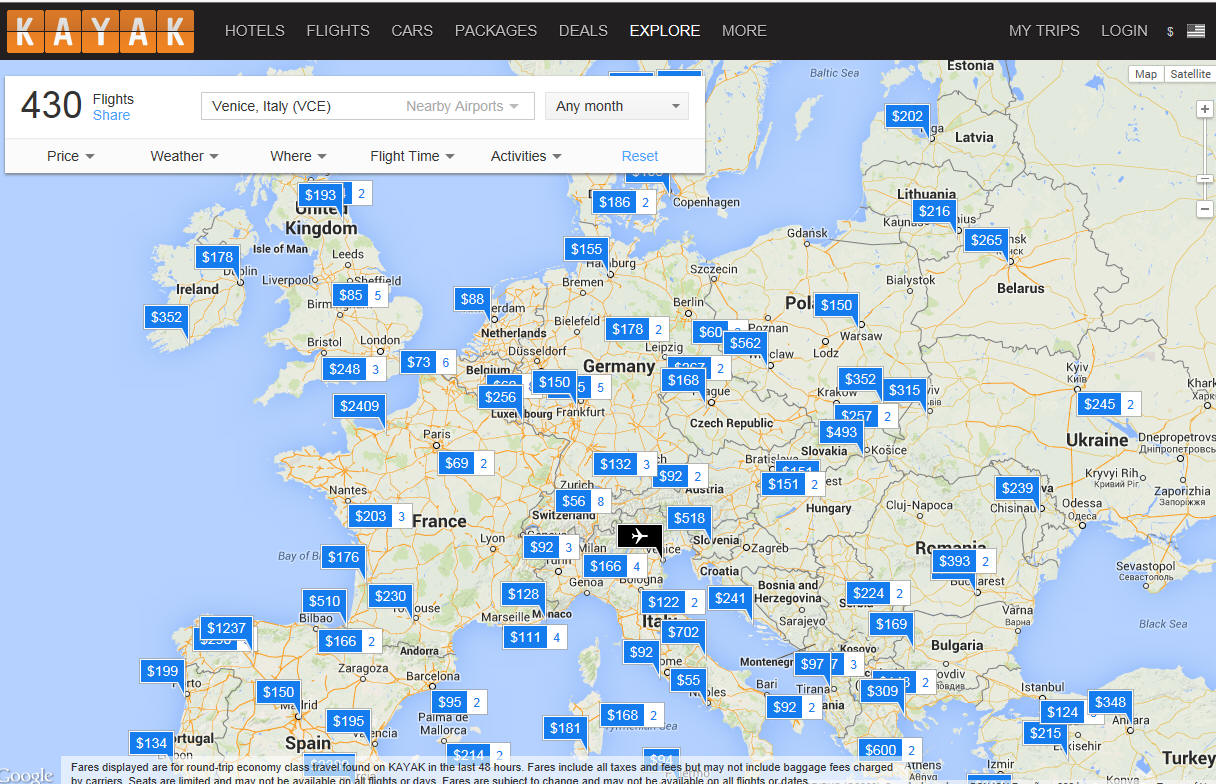This screenshot has width=1216, height=784.
Task: Click the KAYAK logo
Action: click(100, 30)
